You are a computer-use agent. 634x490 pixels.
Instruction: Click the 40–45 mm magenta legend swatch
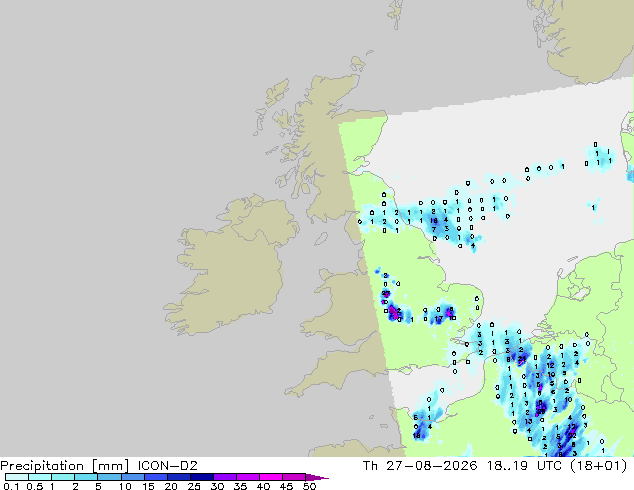[271, 477]
